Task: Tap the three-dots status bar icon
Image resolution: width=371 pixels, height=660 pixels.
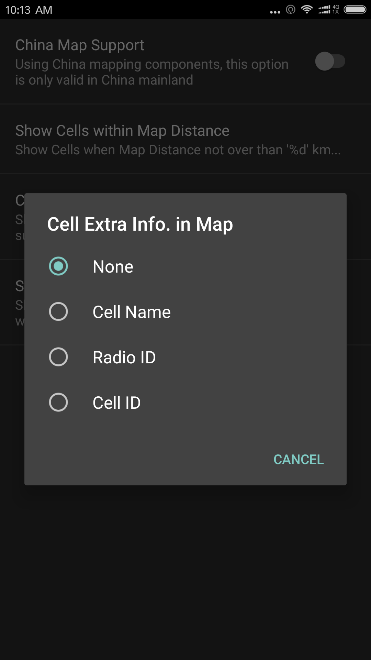Action: click(x=275, y=12)
